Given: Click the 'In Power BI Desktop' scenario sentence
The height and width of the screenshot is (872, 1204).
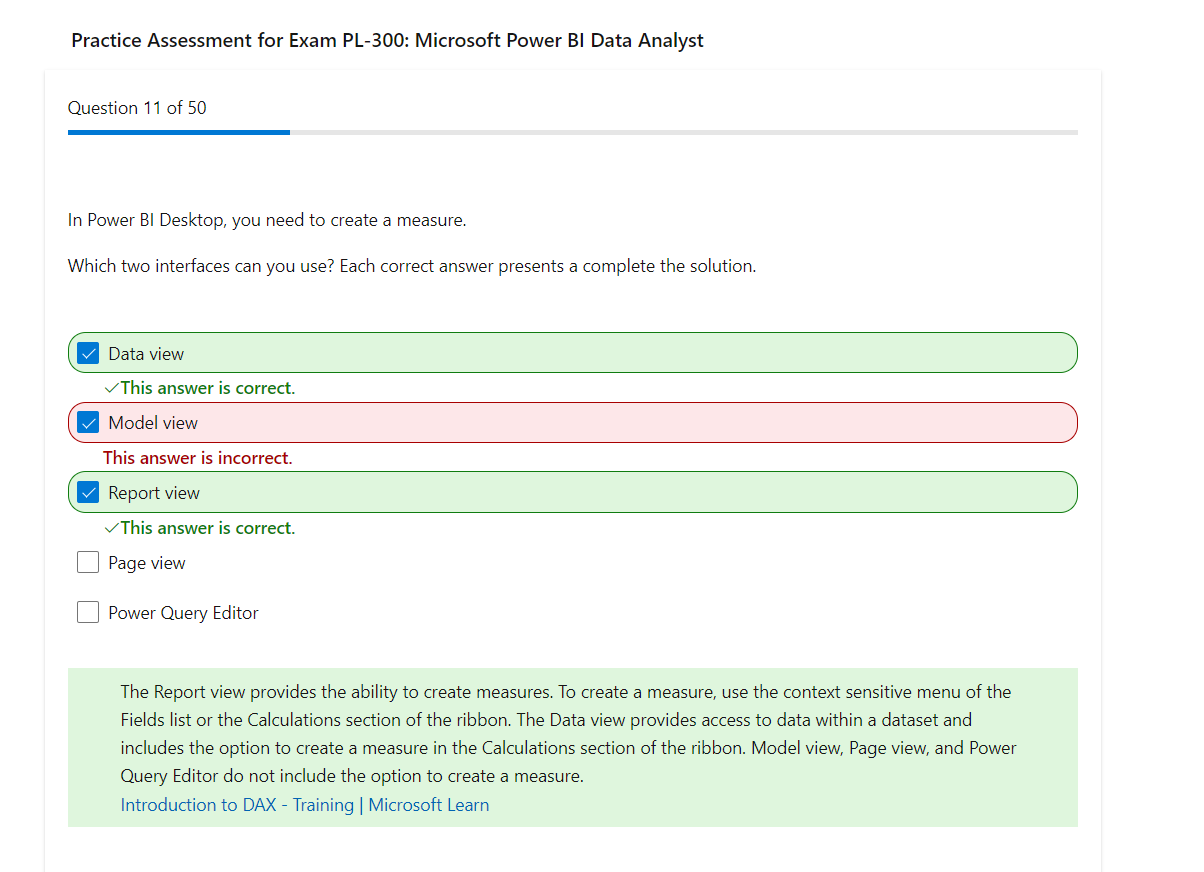Looking at the screenshot, I should pos(267,220).
